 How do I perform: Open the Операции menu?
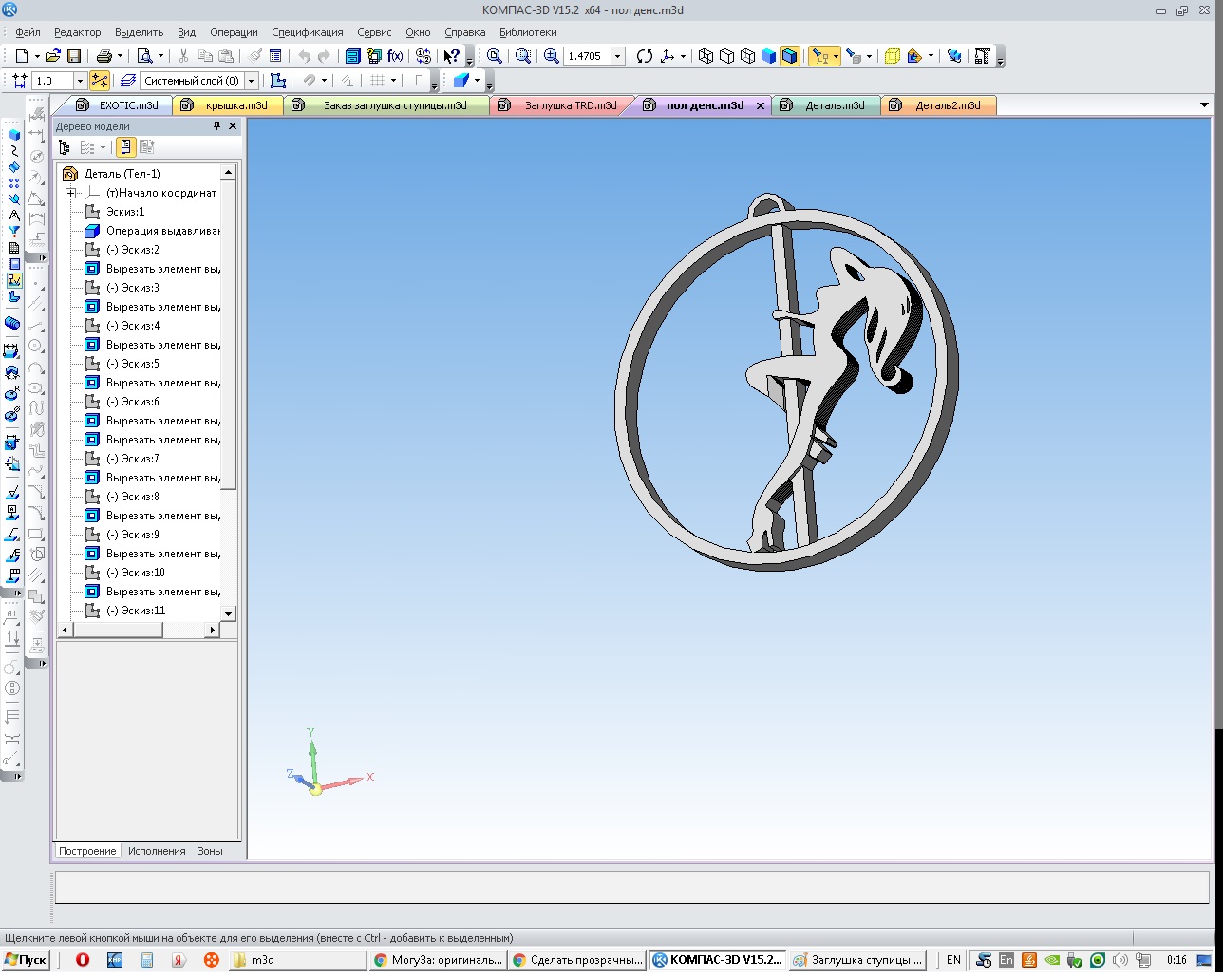click(x=234, y=32)
